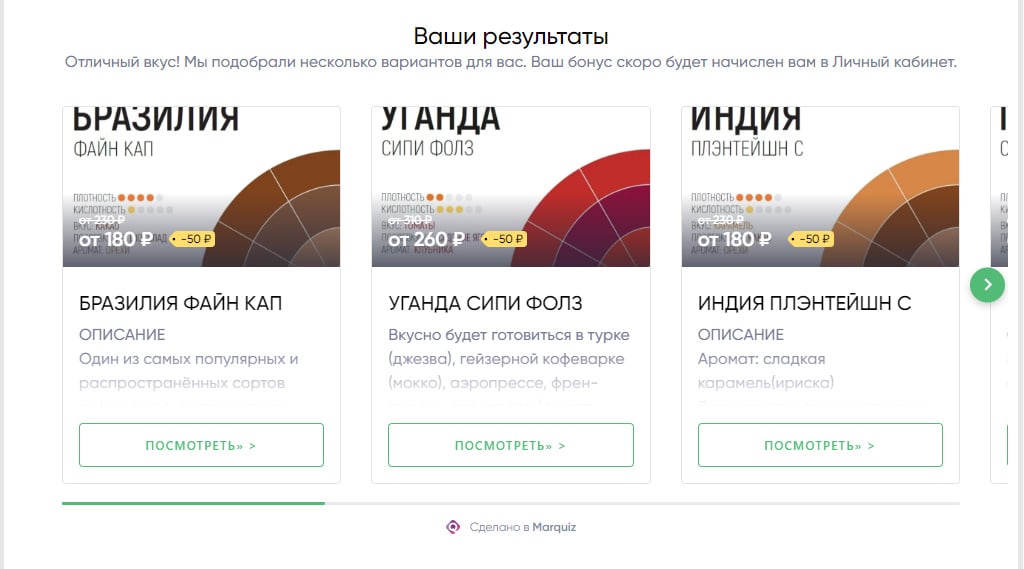
Task: Click the от 180 ₽ price on Бразилия
Action: tap(115, 239)
